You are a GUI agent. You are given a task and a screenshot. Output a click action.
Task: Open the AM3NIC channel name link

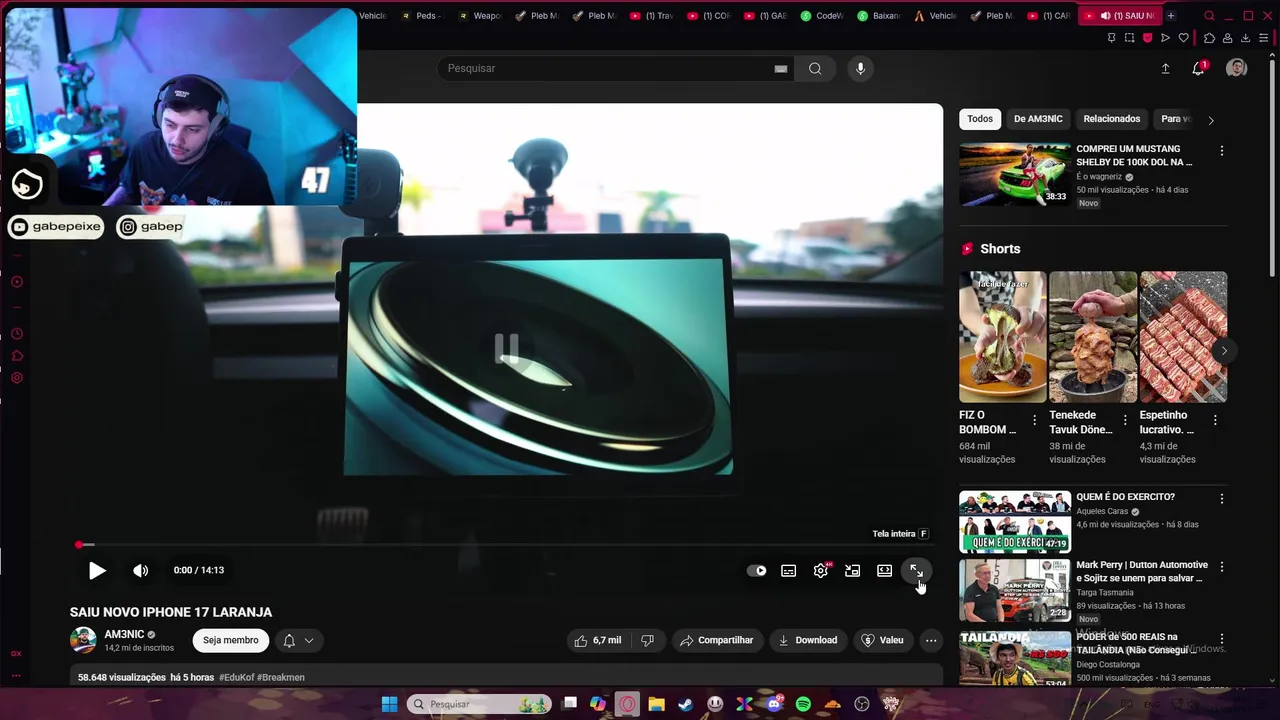(x=124, y=634)
